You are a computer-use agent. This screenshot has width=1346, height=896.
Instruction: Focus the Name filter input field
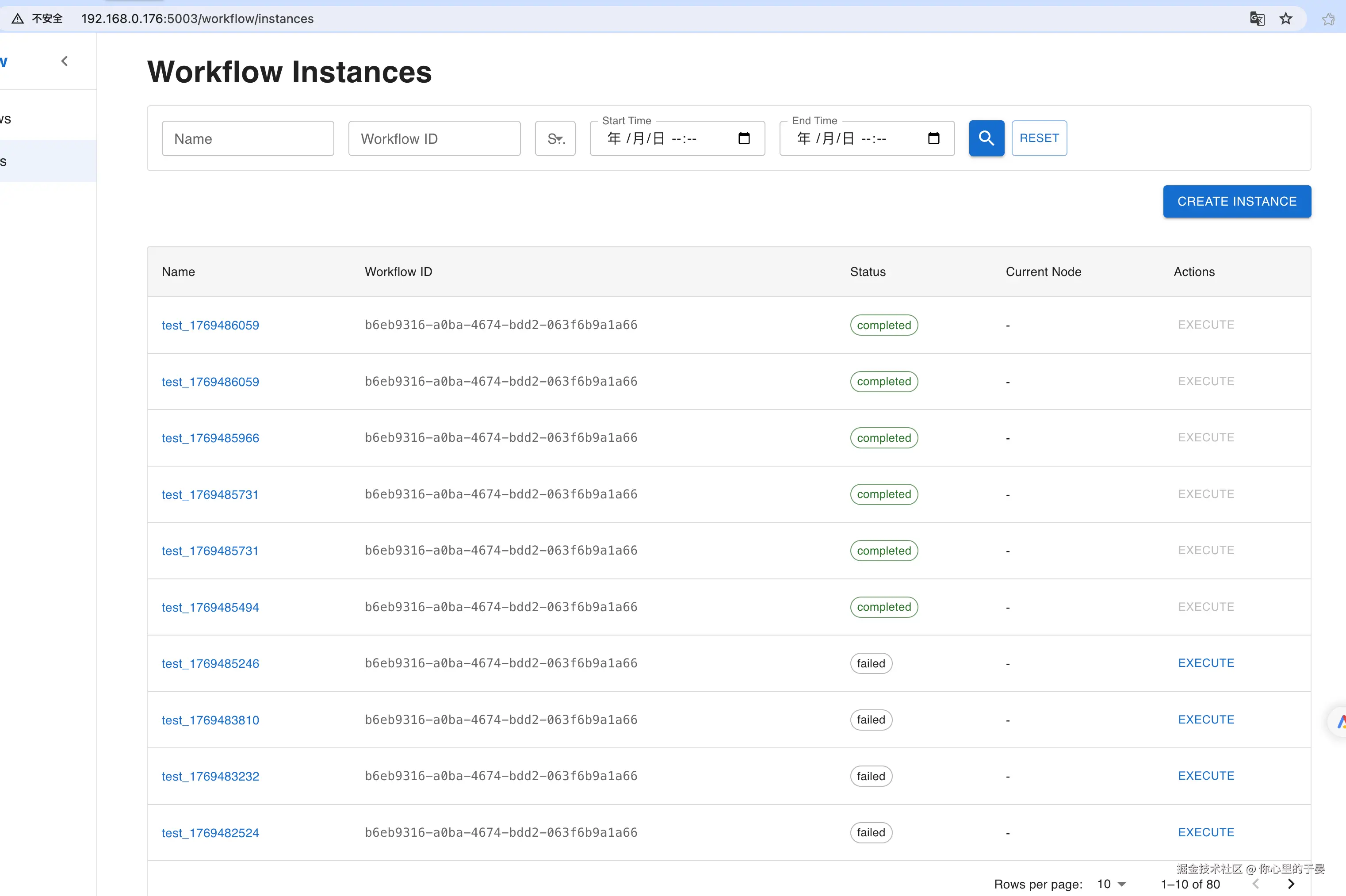tap(247, 138)
